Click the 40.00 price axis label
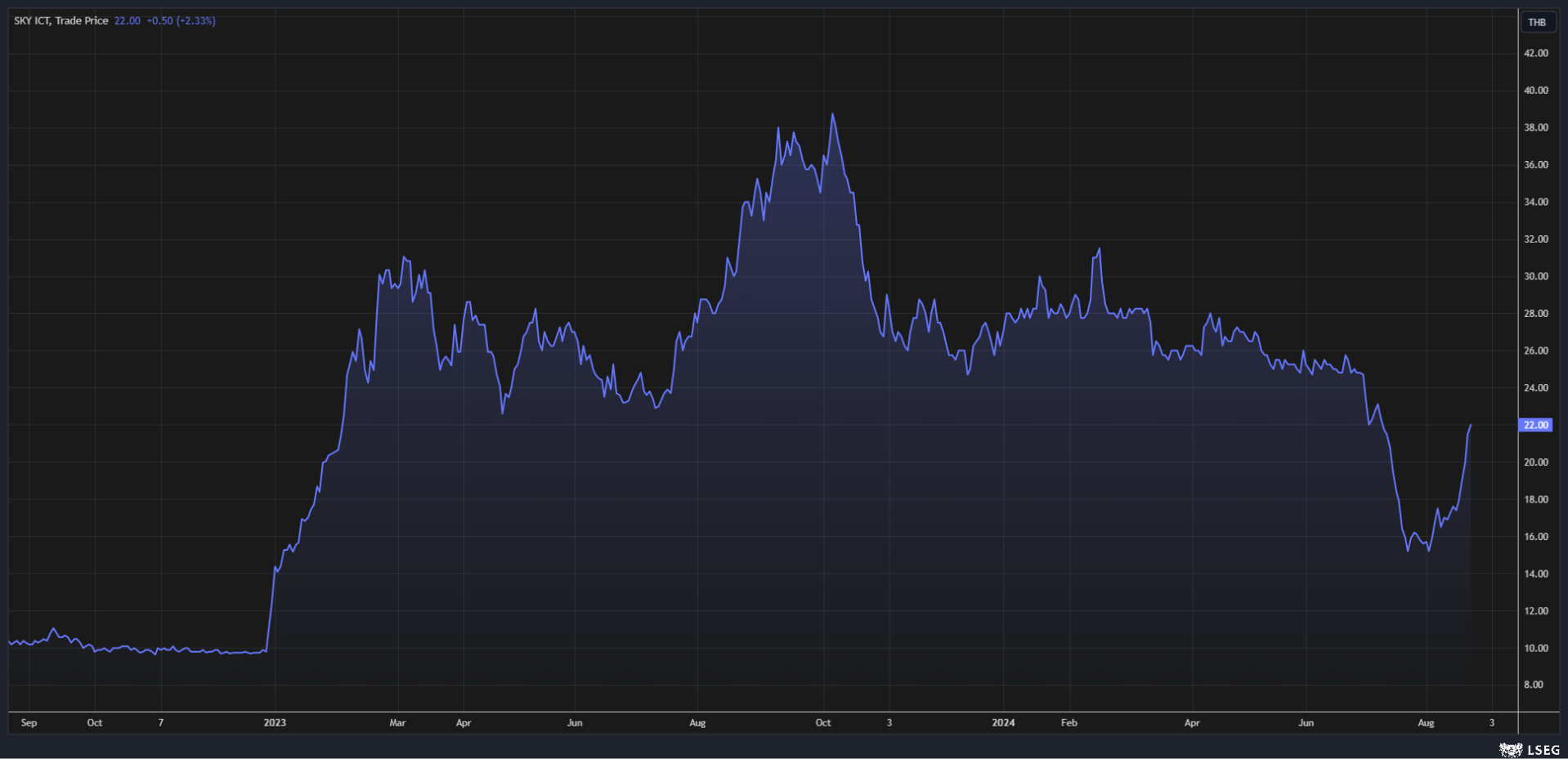Image resolution: width=1568 pixels, height=759 pixels. [1536, 91]
